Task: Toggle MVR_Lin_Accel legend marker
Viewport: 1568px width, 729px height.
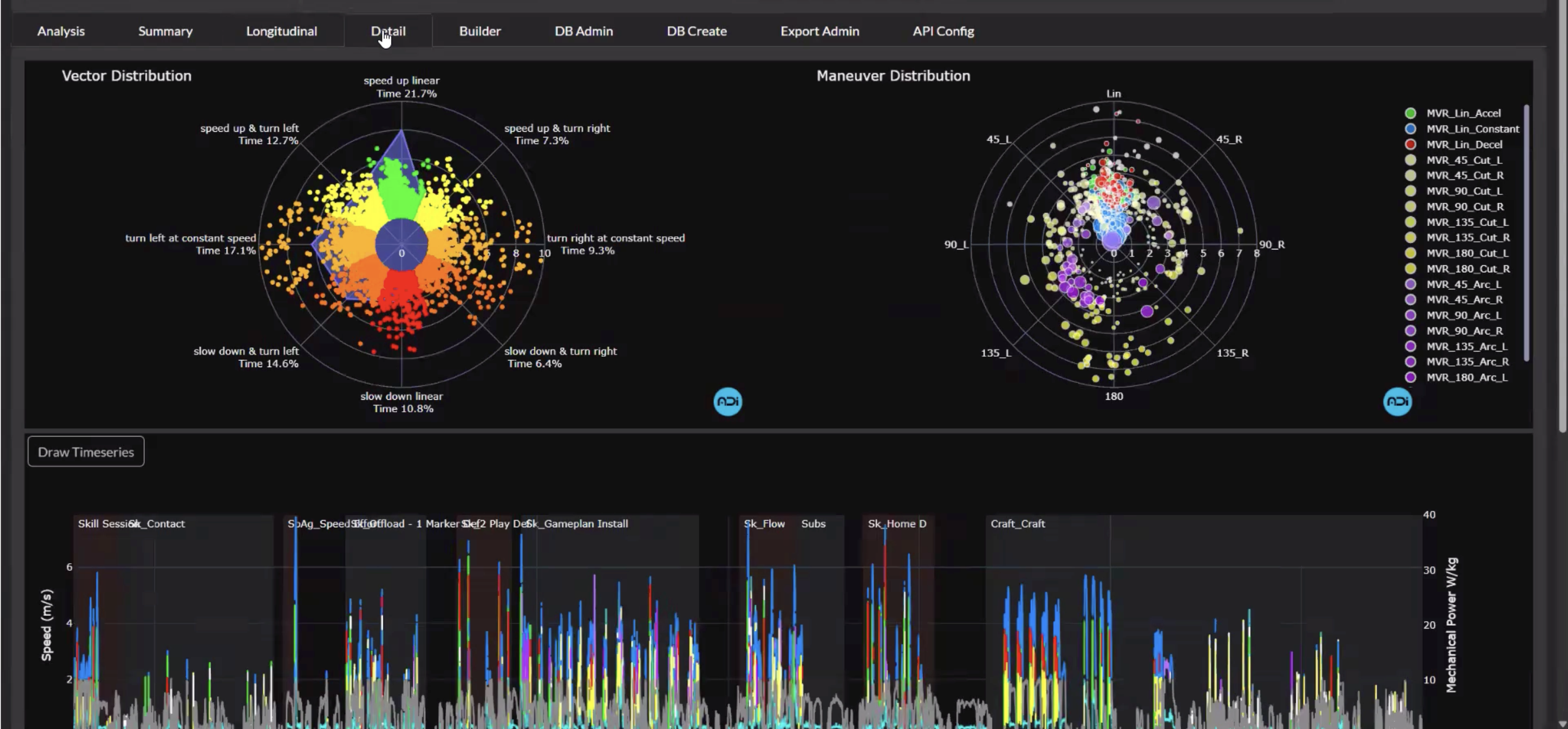Action: coord(1410,113)
